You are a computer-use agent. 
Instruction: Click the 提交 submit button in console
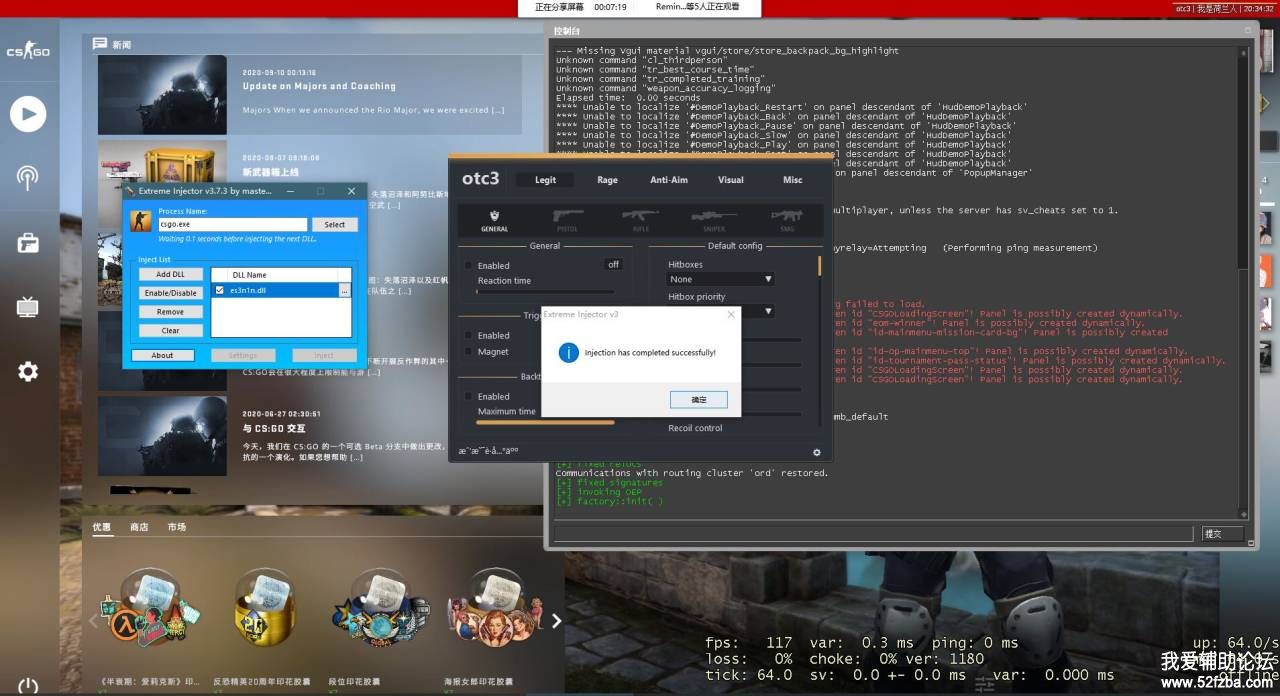(1223, 534)
